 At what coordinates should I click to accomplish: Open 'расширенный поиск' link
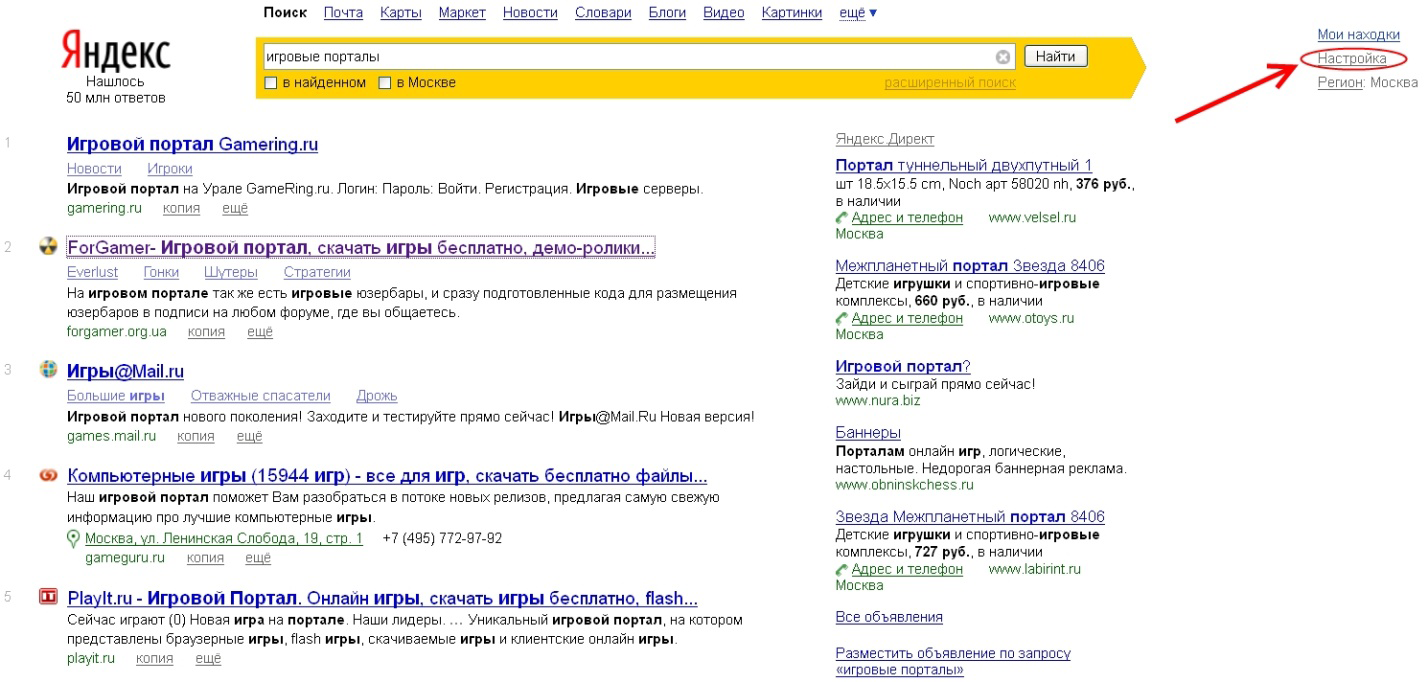point(950,83)
